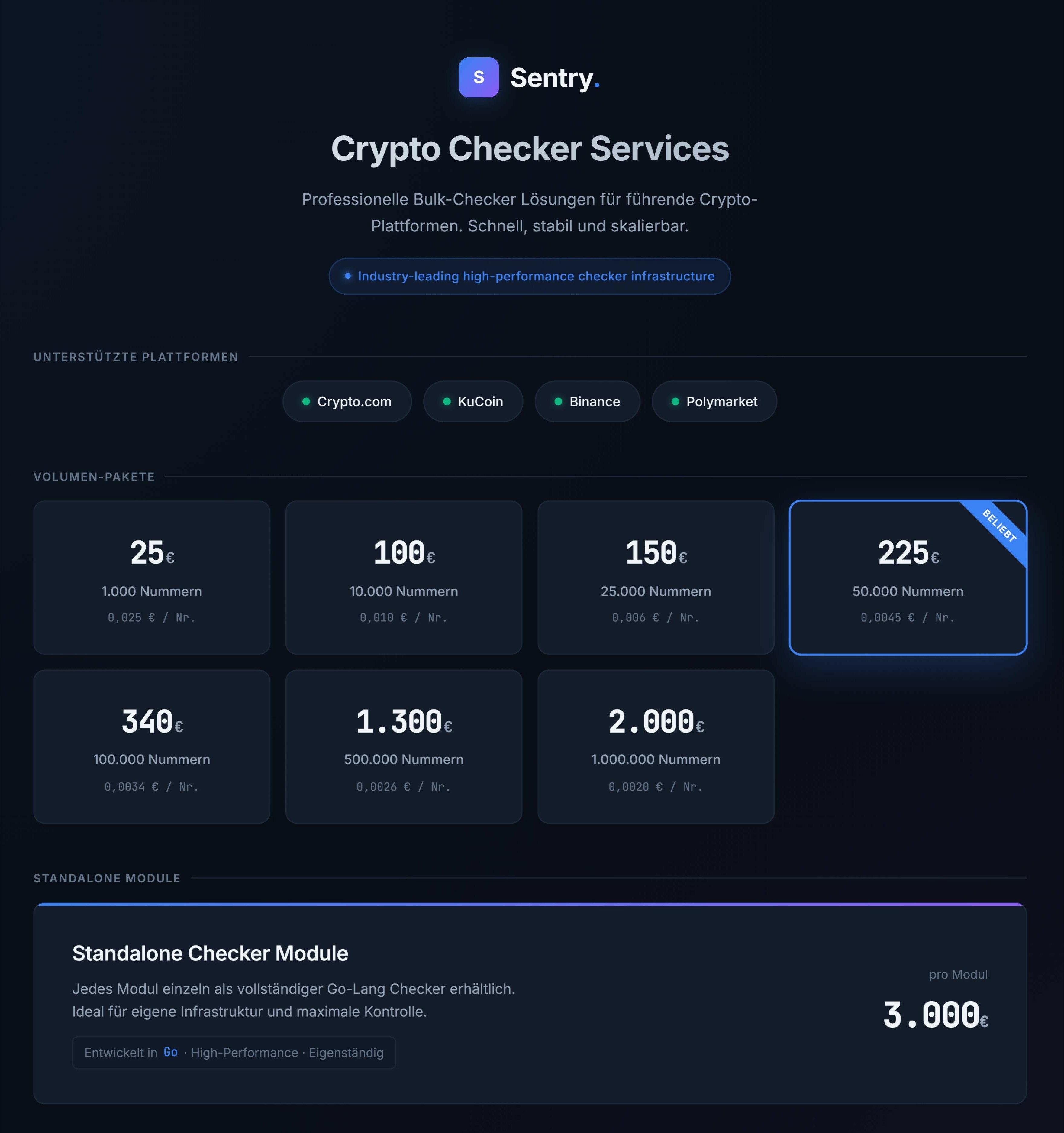The image size is (1064, 1133).
Task: Pick the 100€ package with 10.000 Nummern
Action: coord(404,577)
